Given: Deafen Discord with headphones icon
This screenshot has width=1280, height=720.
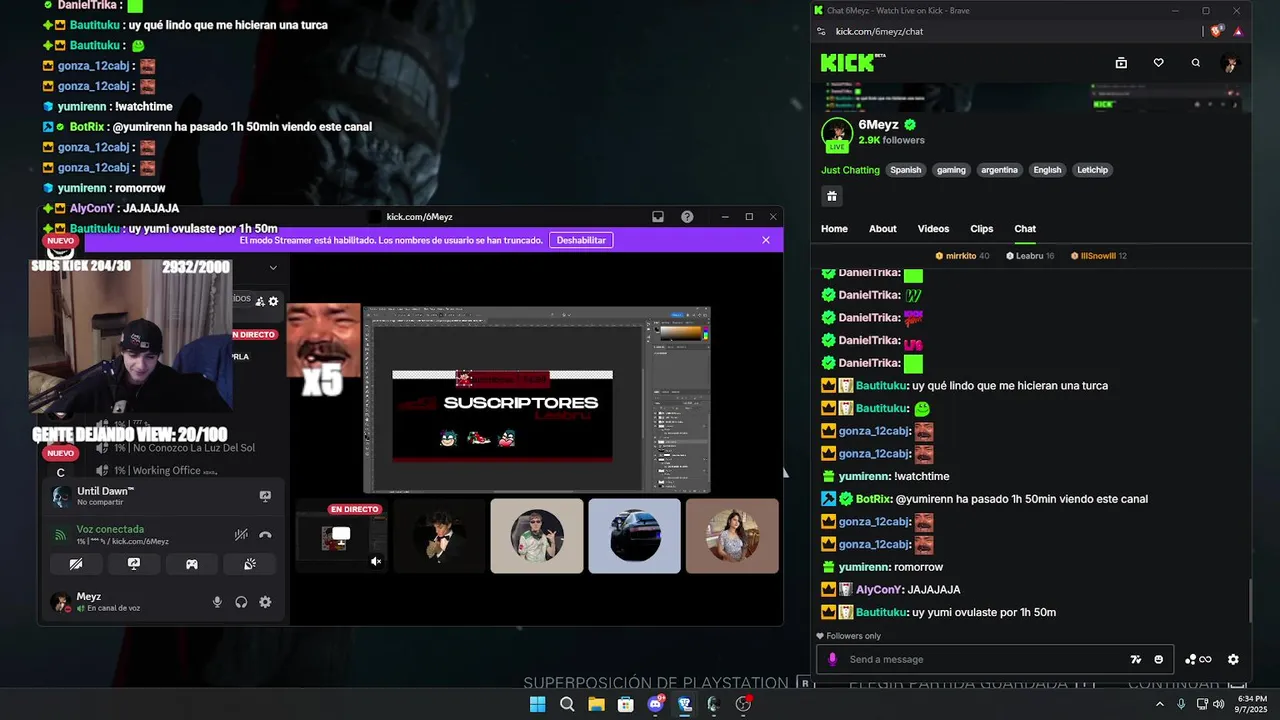Looking at the screenshot, I should [241, 602].
